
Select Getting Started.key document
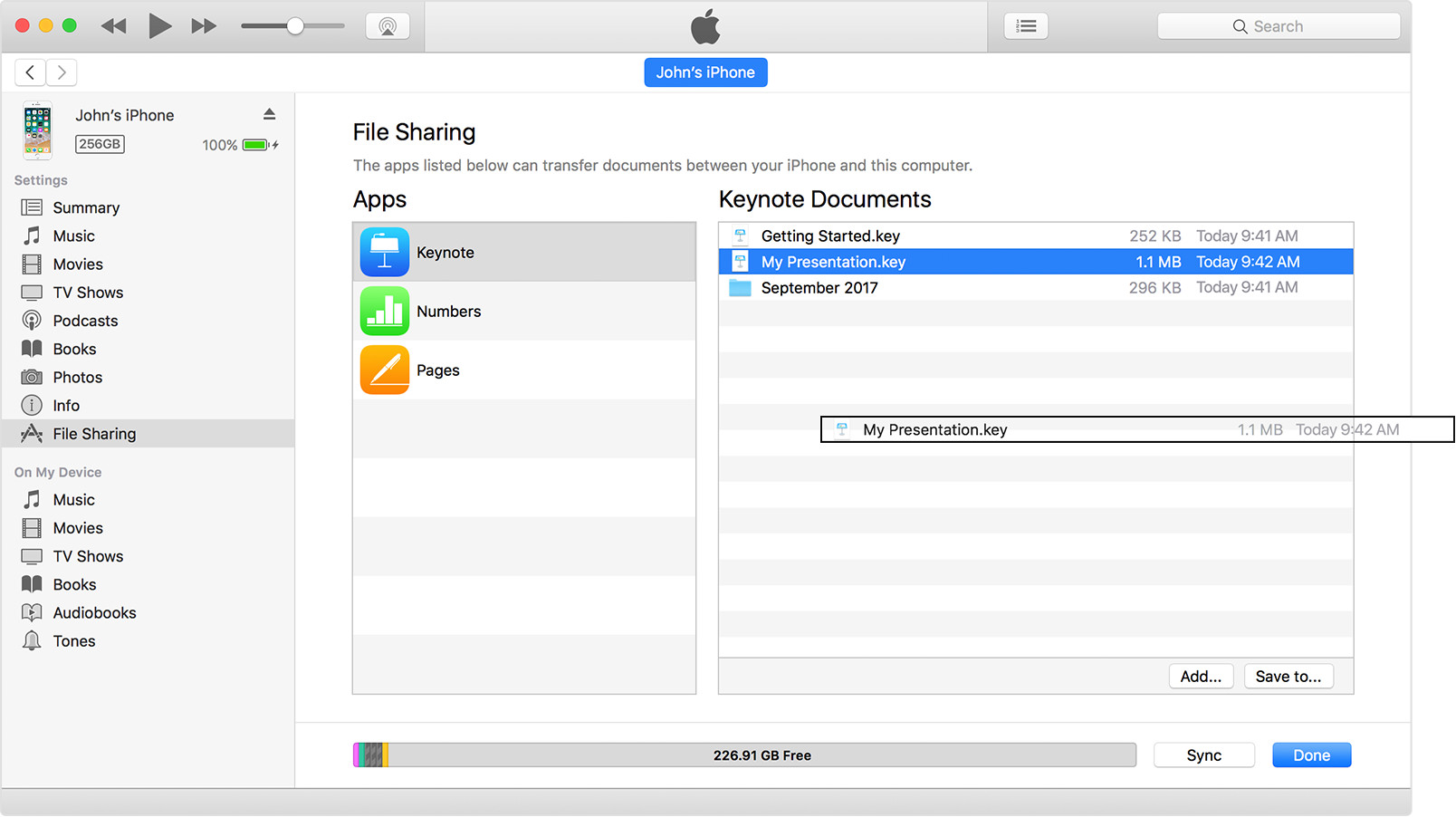(x=1036, y=235)
